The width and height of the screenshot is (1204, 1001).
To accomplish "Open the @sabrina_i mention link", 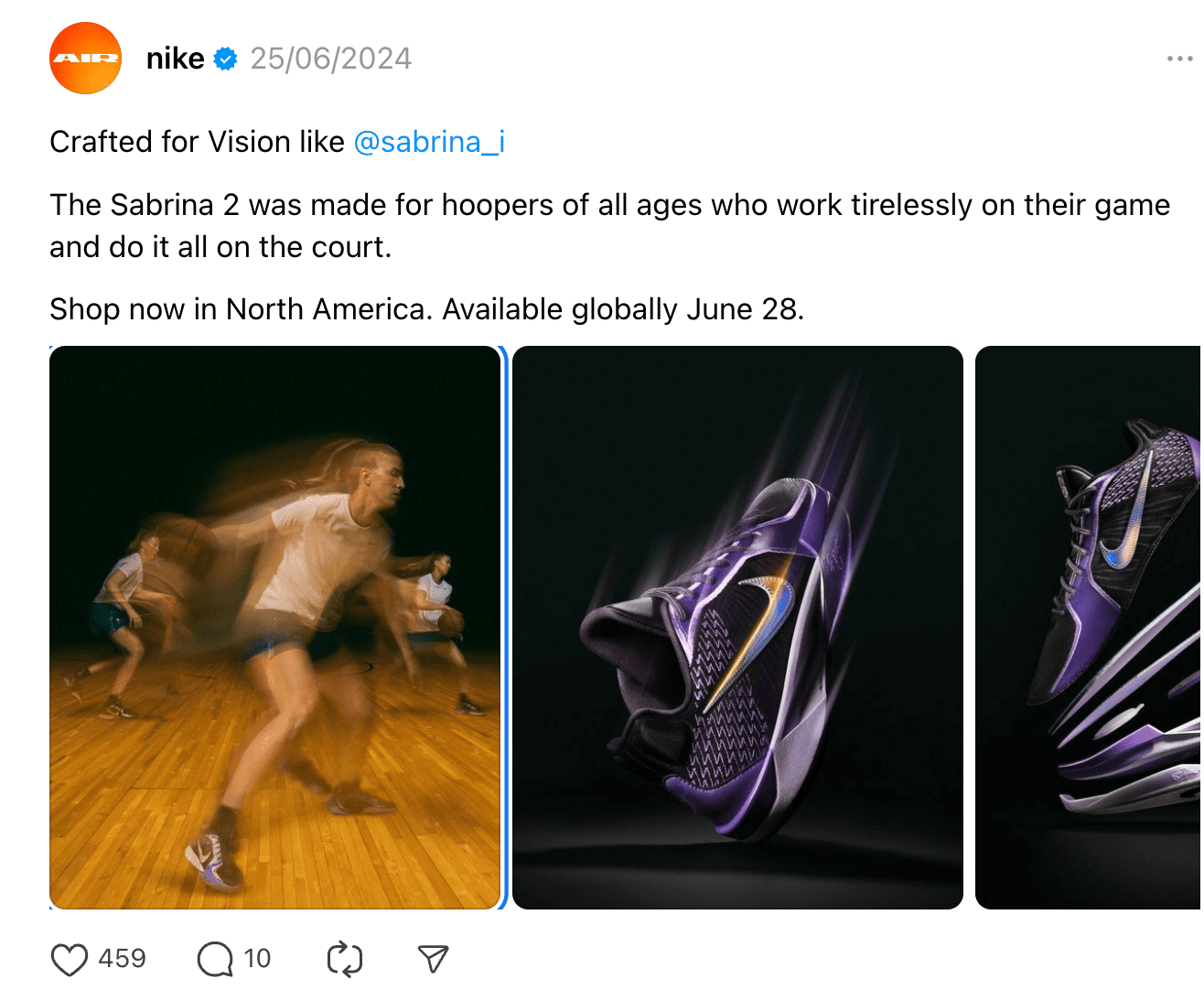I will (430, 142).
